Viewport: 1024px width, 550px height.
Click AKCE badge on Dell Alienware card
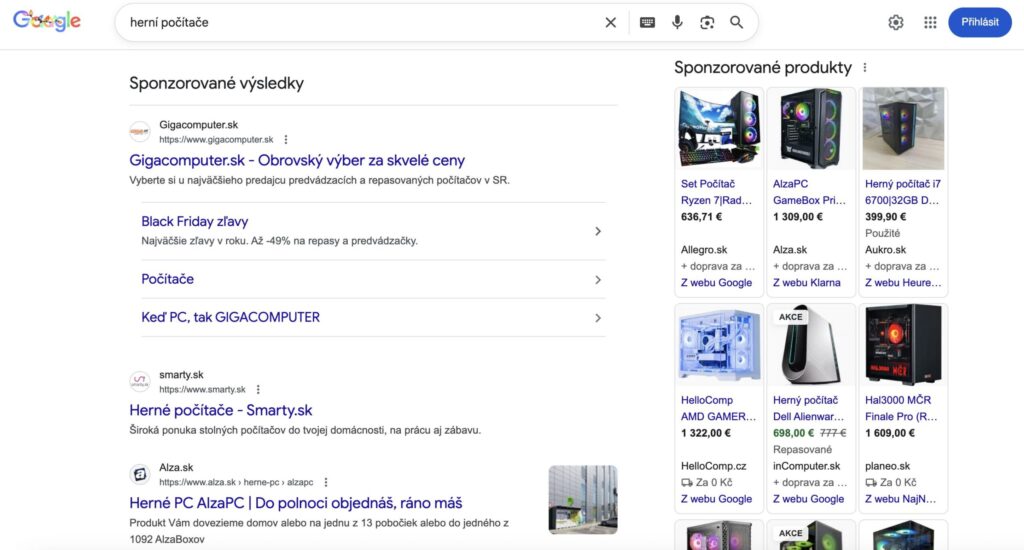coord(790,317)
